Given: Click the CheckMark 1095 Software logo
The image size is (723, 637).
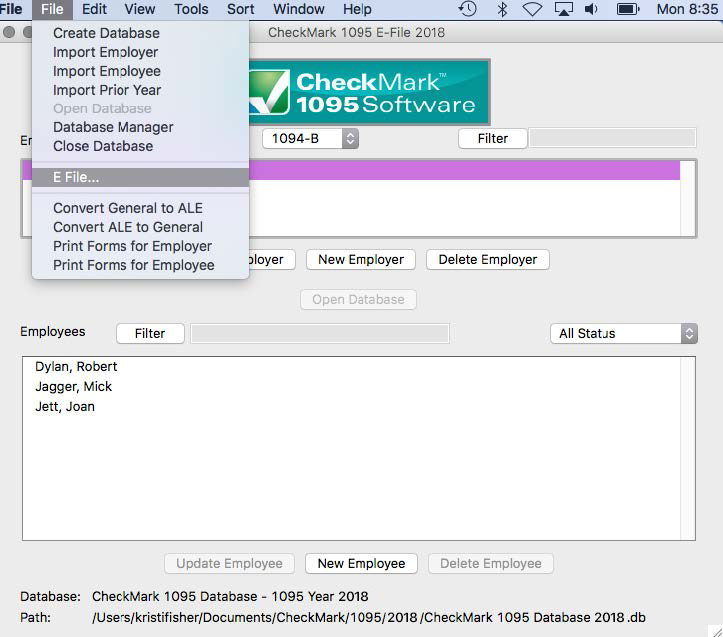Looking at the screenshot, I should (x=368, y=92).
